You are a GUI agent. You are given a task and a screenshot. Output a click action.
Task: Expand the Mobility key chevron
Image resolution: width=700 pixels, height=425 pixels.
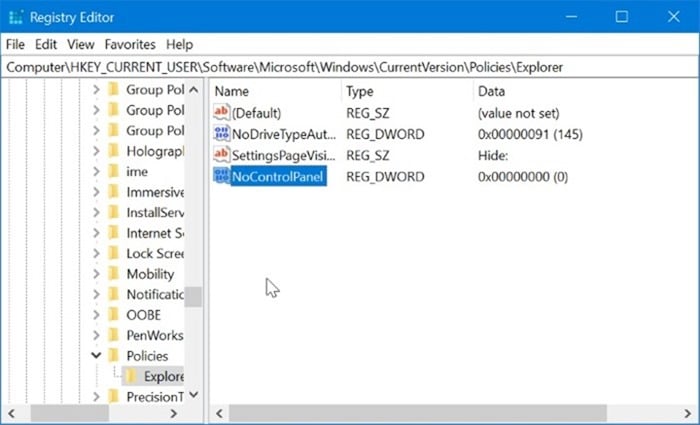96,274
